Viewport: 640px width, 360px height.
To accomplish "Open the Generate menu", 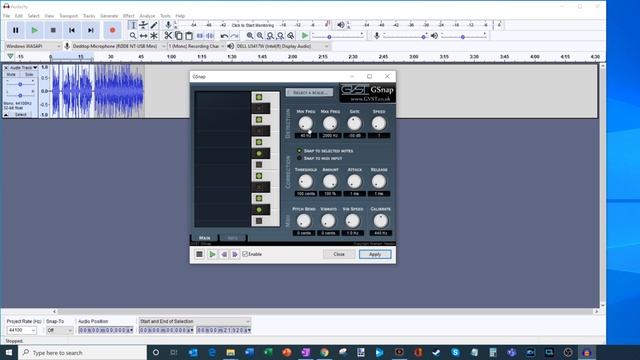I will click(x=109, y=16).
